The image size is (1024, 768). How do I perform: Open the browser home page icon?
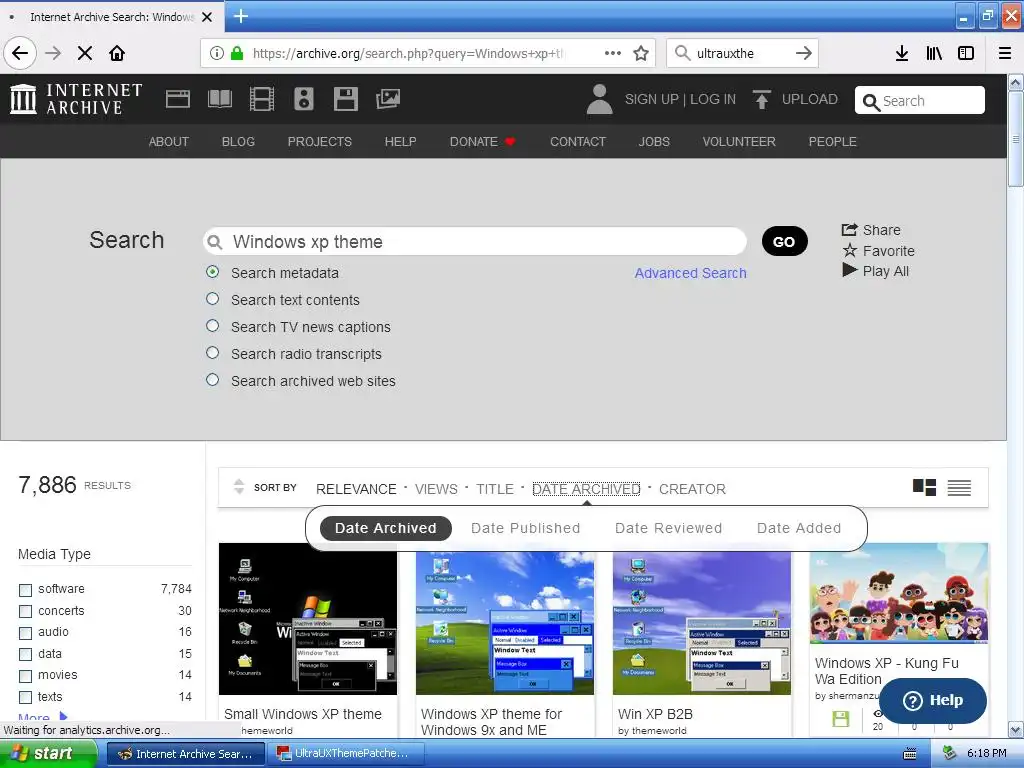pos(117,53)
